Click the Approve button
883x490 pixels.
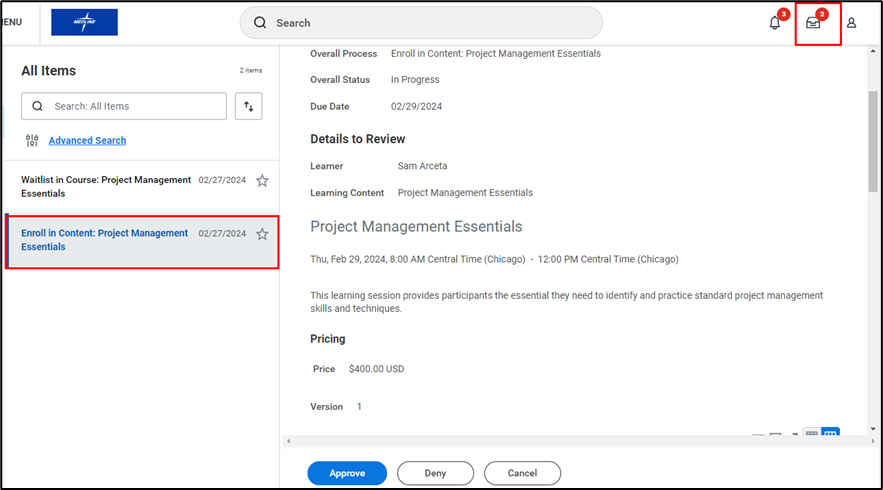pos(347,473)
